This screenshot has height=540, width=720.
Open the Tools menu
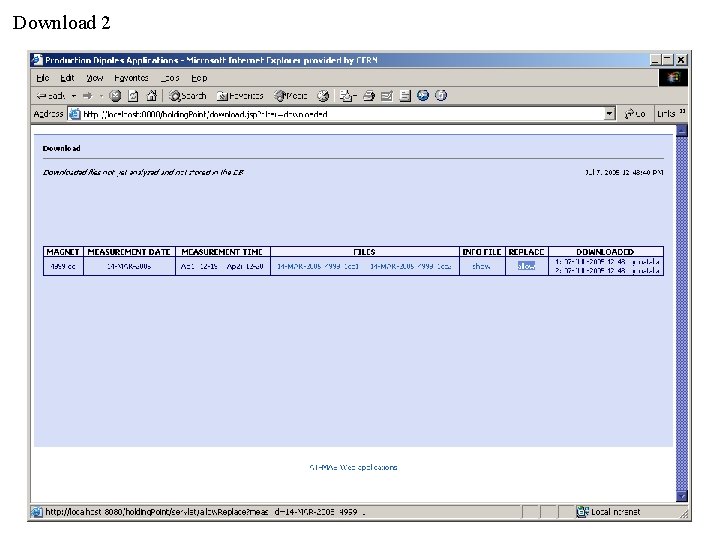(x=170, y=78)
